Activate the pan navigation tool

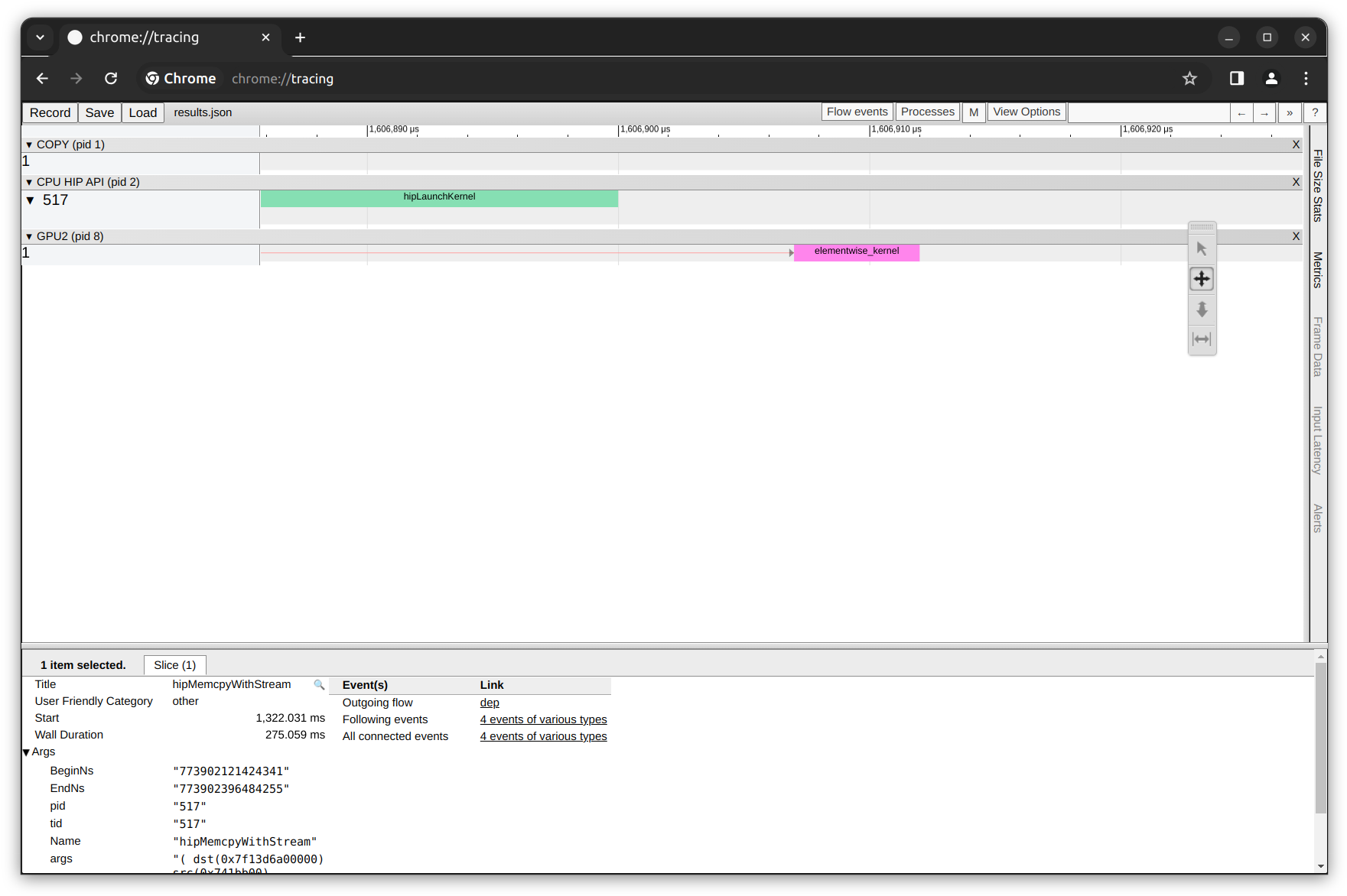(x=1202, y=279)
